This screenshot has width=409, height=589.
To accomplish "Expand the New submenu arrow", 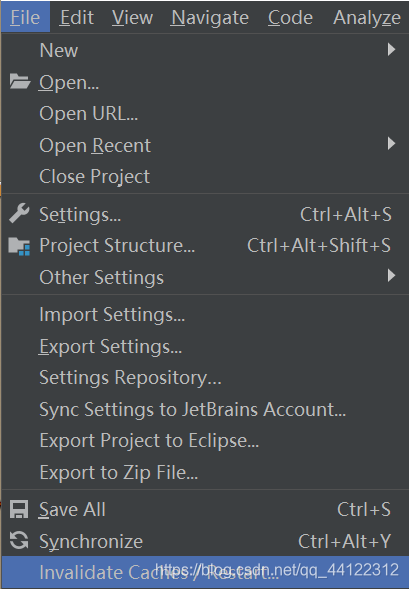I will click(x=391, y=50).
